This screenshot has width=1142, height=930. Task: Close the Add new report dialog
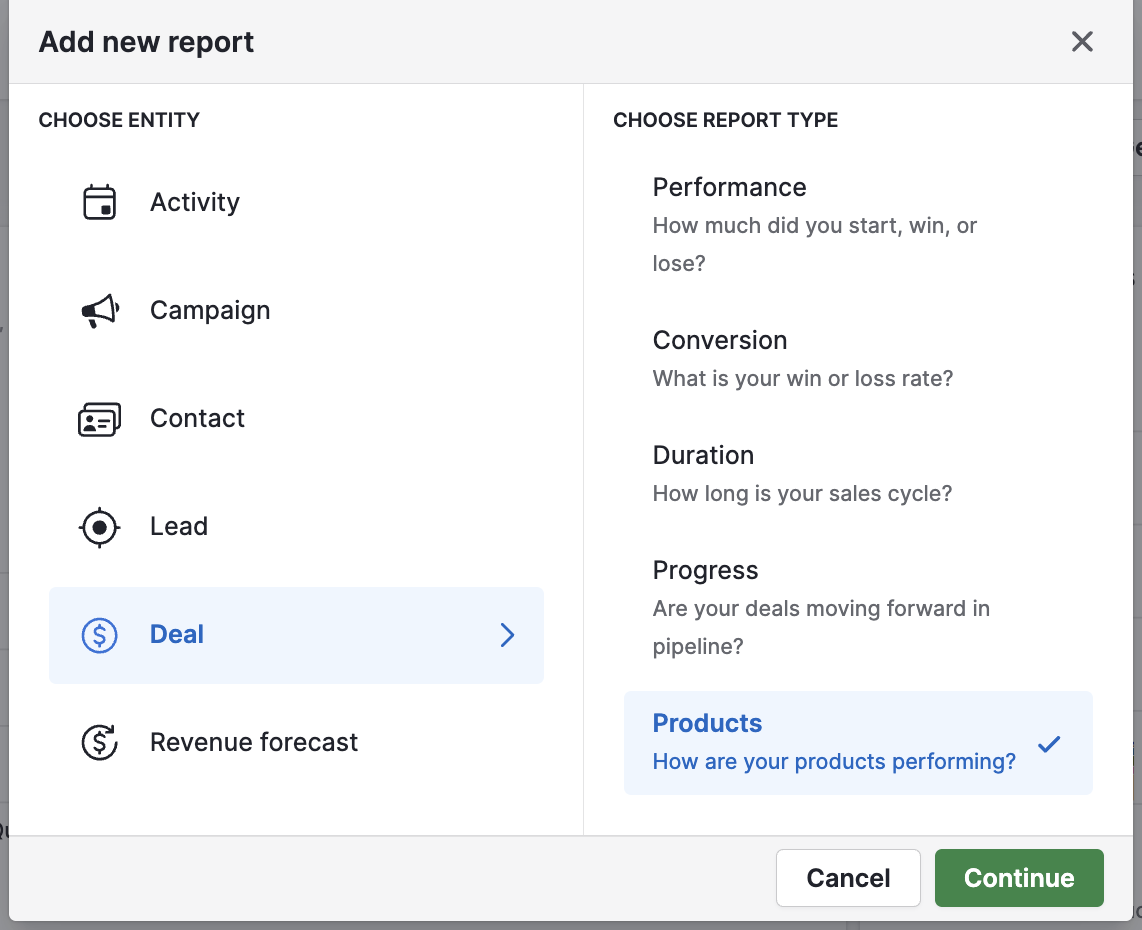(x=1082, y=42)
